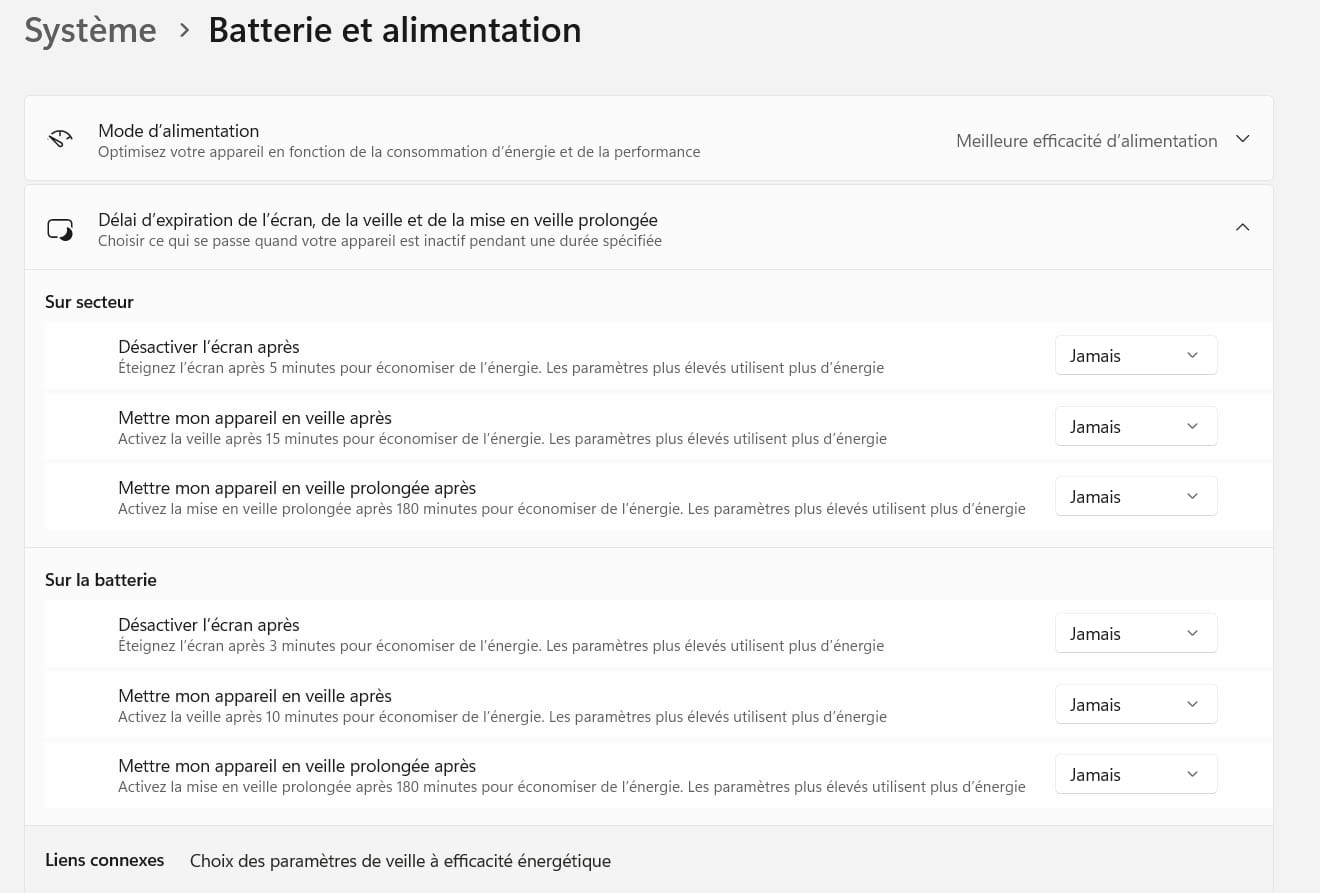Open Mettre en veille dropdown under Sur la batterie
This screenshot has height=893, width=1320.
coord(1135,705)
